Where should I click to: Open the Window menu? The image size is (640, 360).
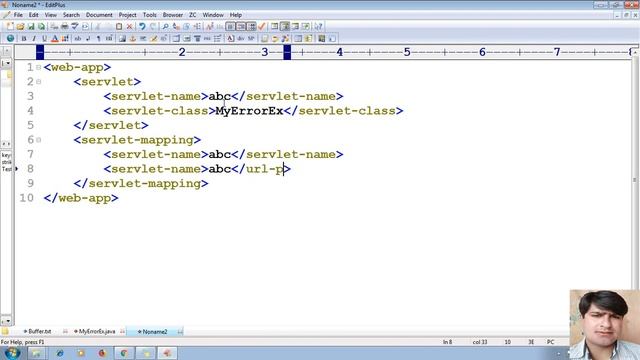pyautogui.click(x=213, y=15)
